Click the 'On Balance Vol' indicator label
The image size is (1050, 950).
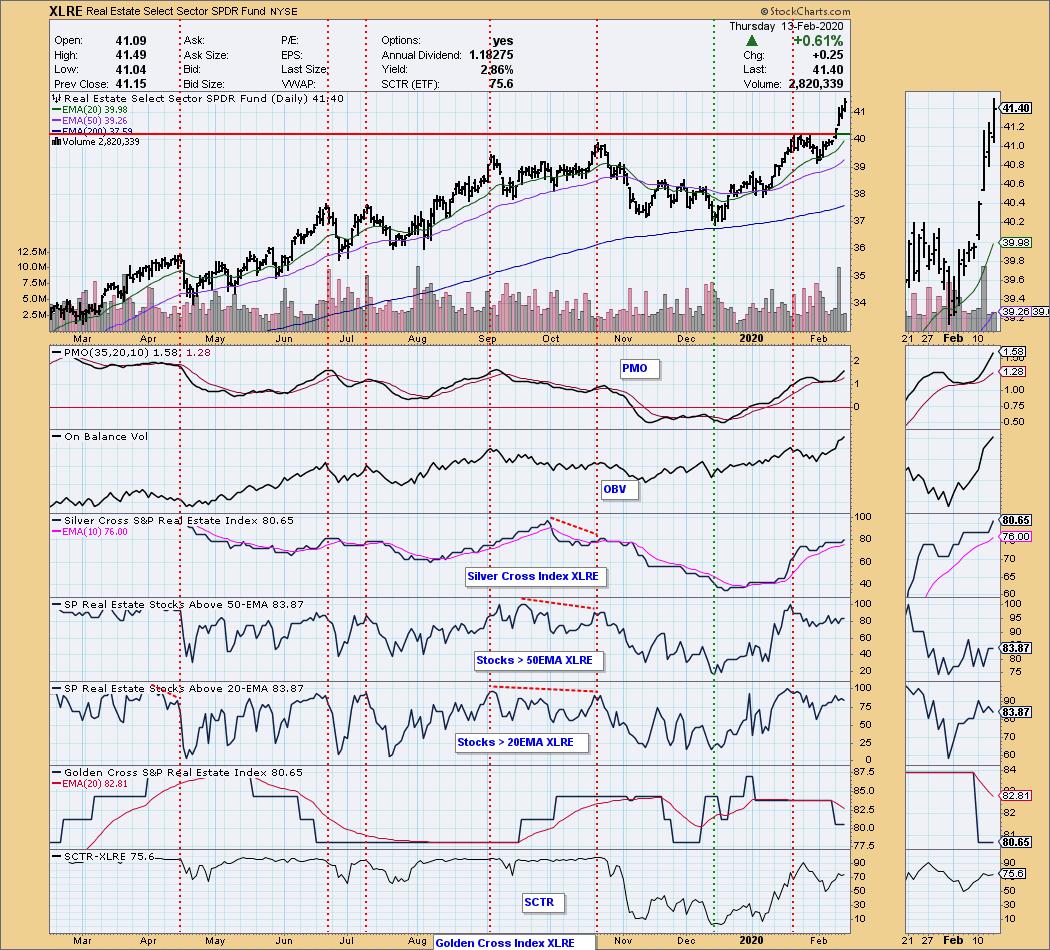click(x=100, y=437)
